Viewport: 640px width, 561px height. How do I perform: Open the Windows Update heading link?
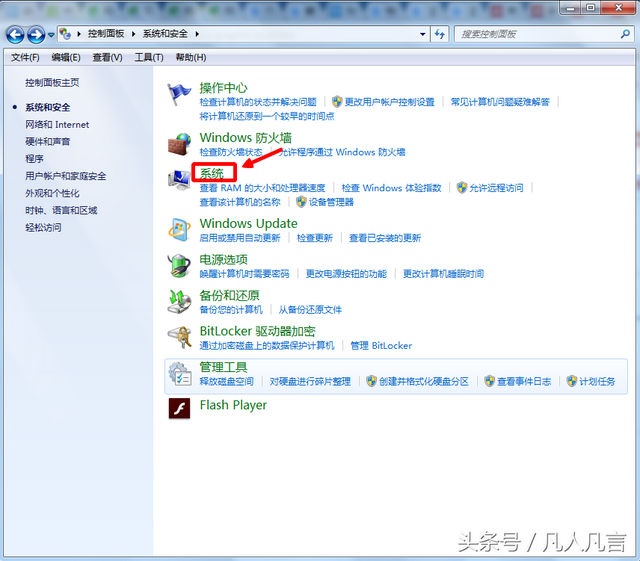(248, 224)
